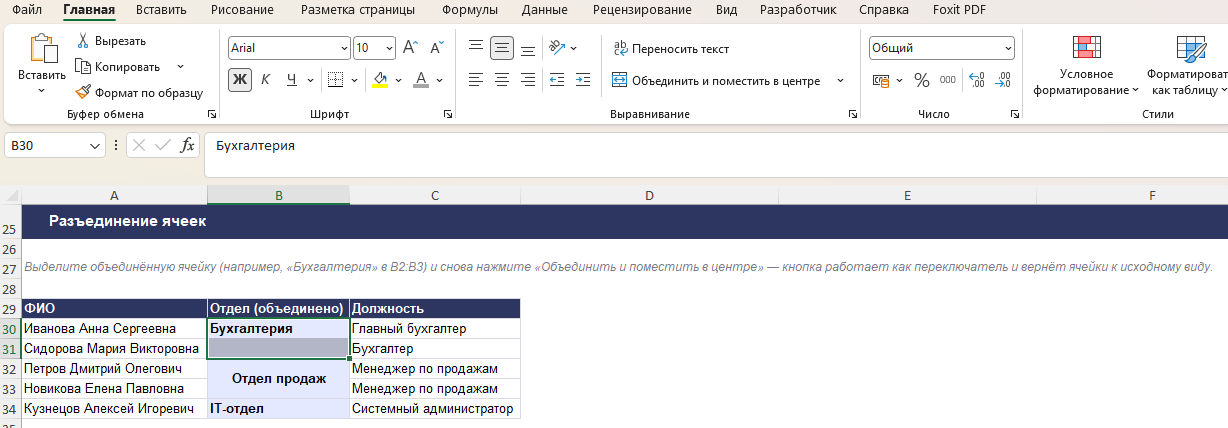Select cell Системный администратор
Viewport: 1228px width, 428px height.
[435, 408]
